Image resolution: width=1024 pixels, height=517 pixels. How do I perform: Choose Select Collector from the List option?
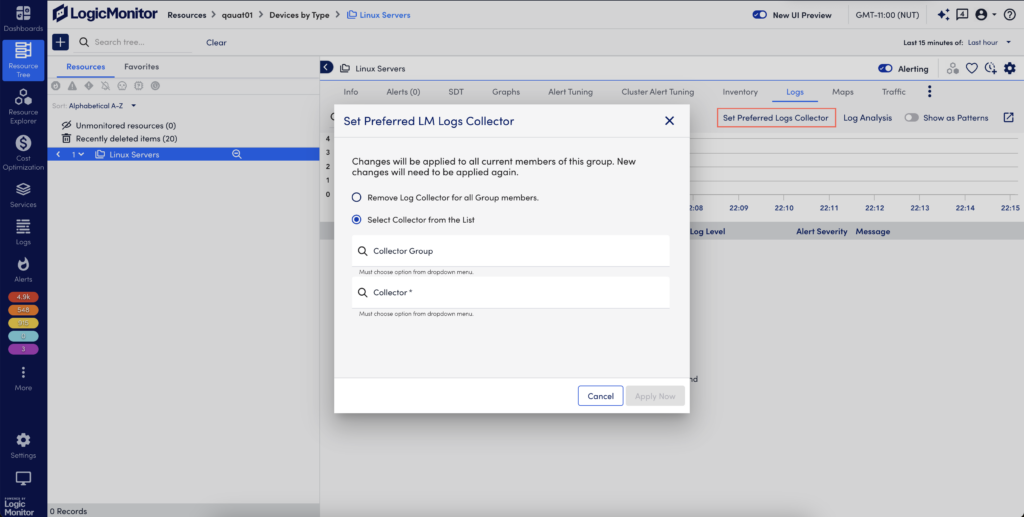(357, 220)
